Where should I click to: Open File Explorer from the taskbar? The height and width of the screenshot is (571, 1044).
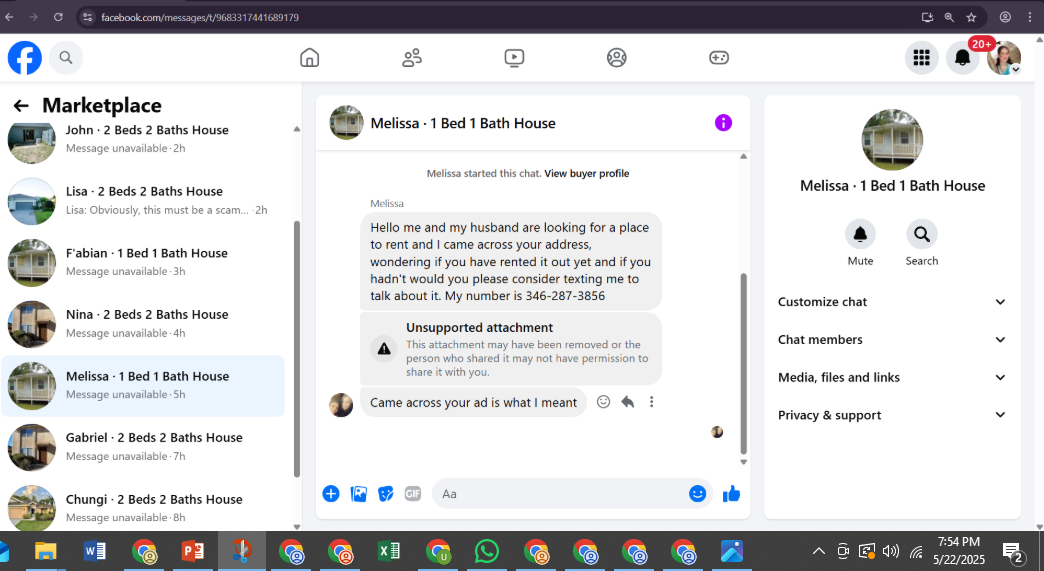(x=46, y=551)
